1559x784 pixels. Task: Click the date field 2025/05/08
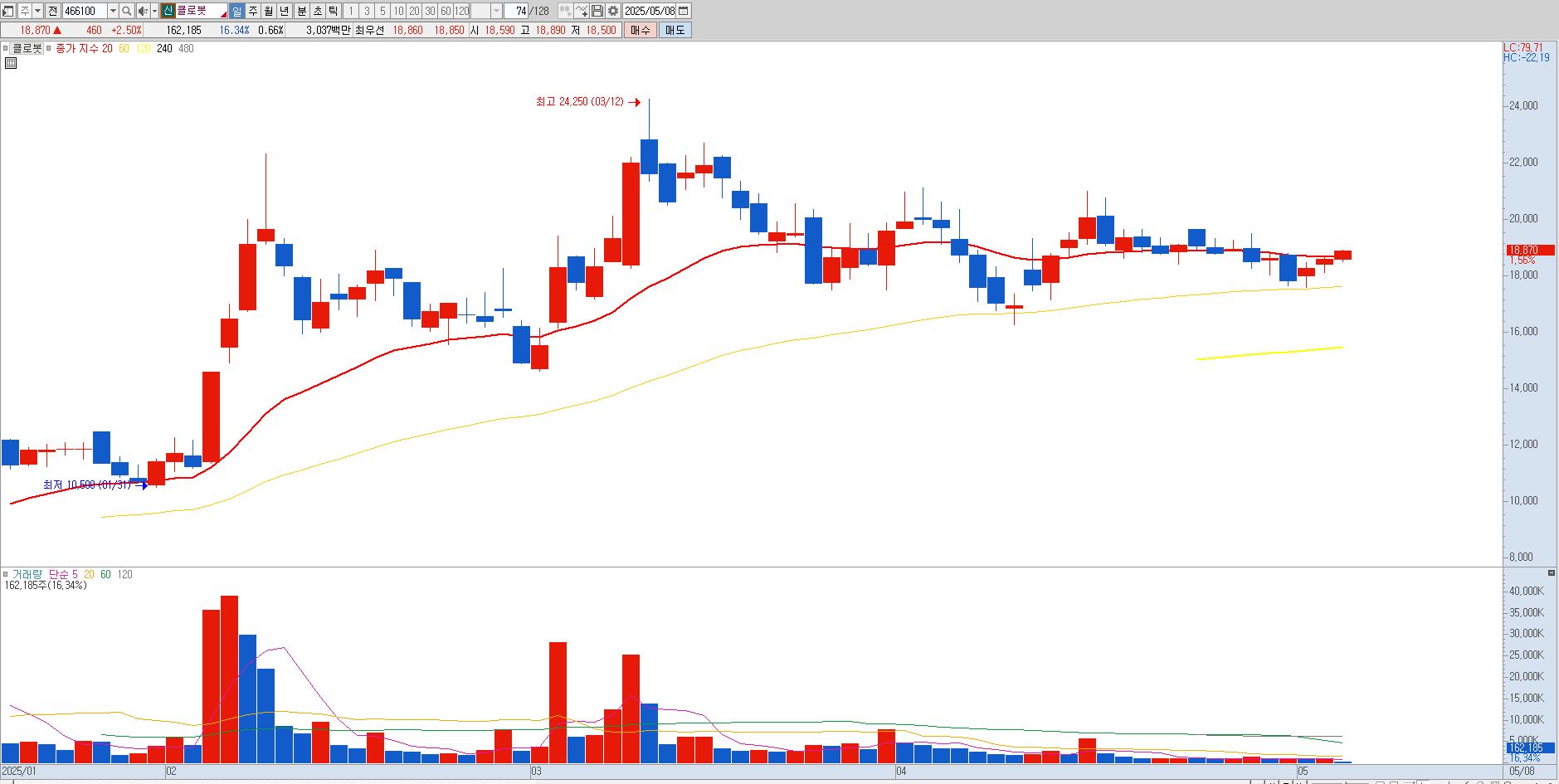pos(650,11)
